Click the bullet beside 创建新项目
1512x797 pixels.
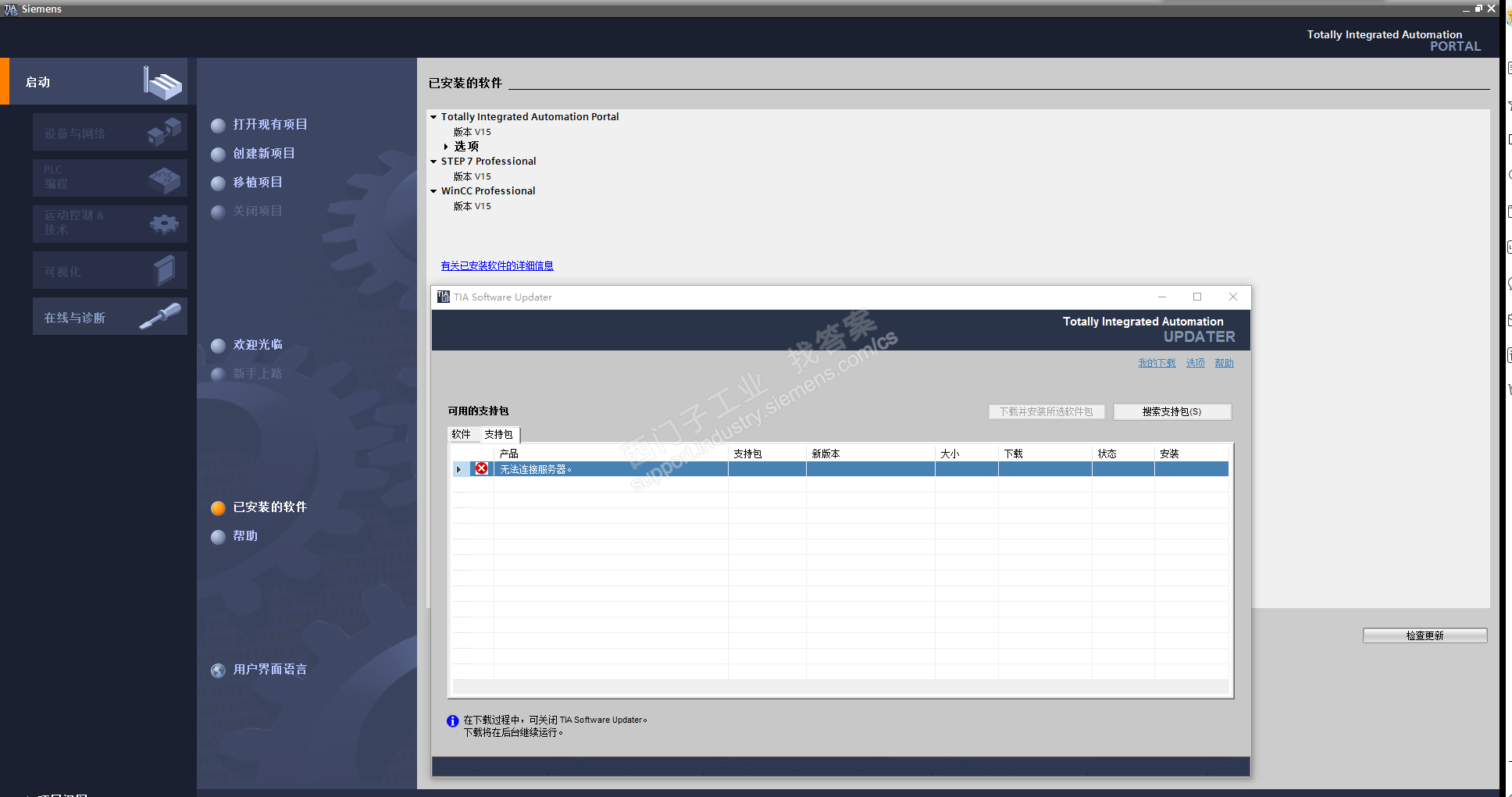point(219,154)
